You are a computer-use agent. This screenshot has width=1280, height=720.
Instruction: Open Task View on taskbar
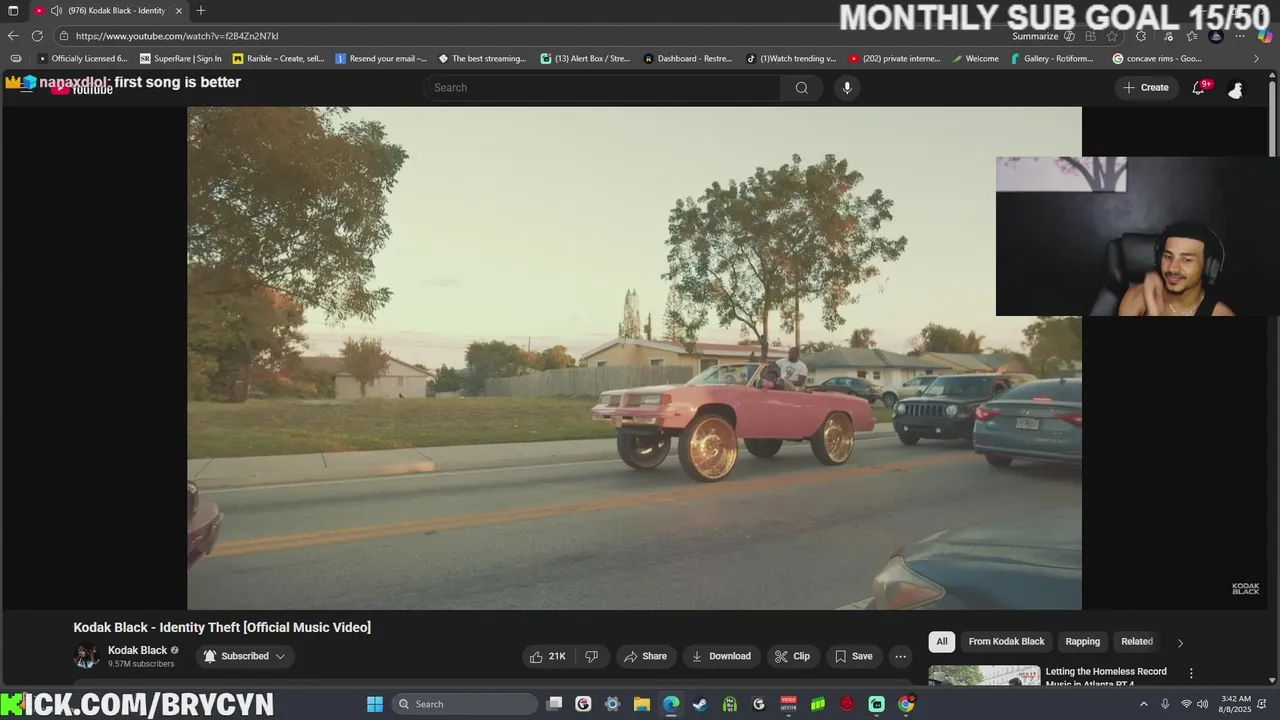coord(554,704)
